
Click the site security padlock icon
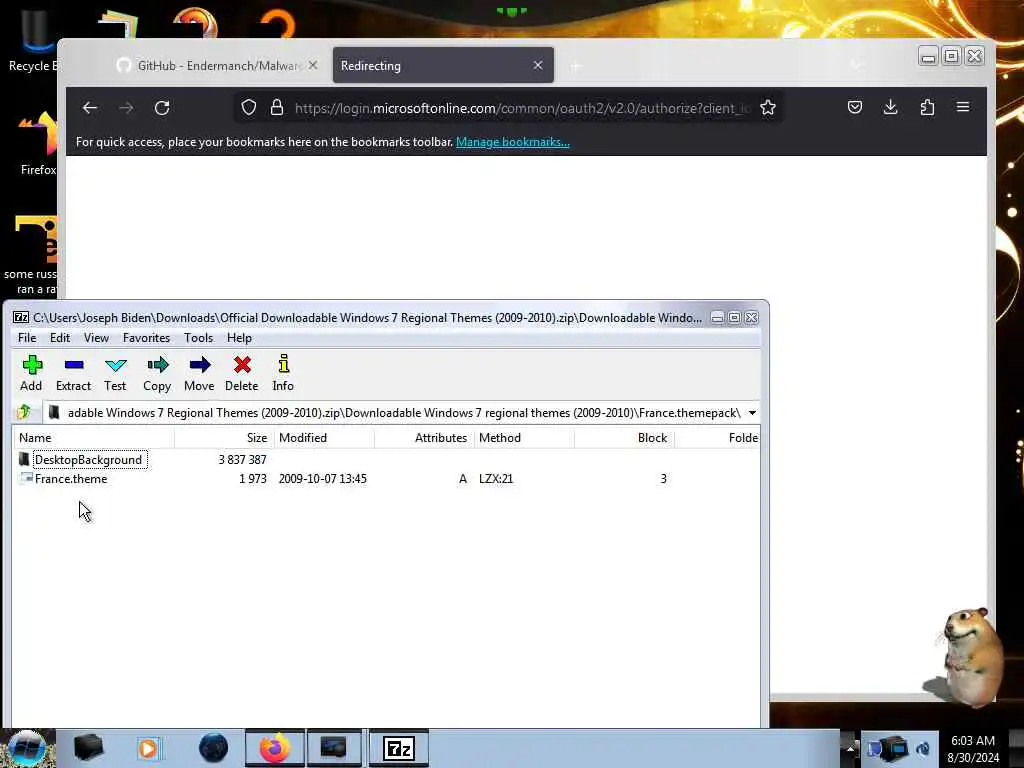tap(277, 108)
